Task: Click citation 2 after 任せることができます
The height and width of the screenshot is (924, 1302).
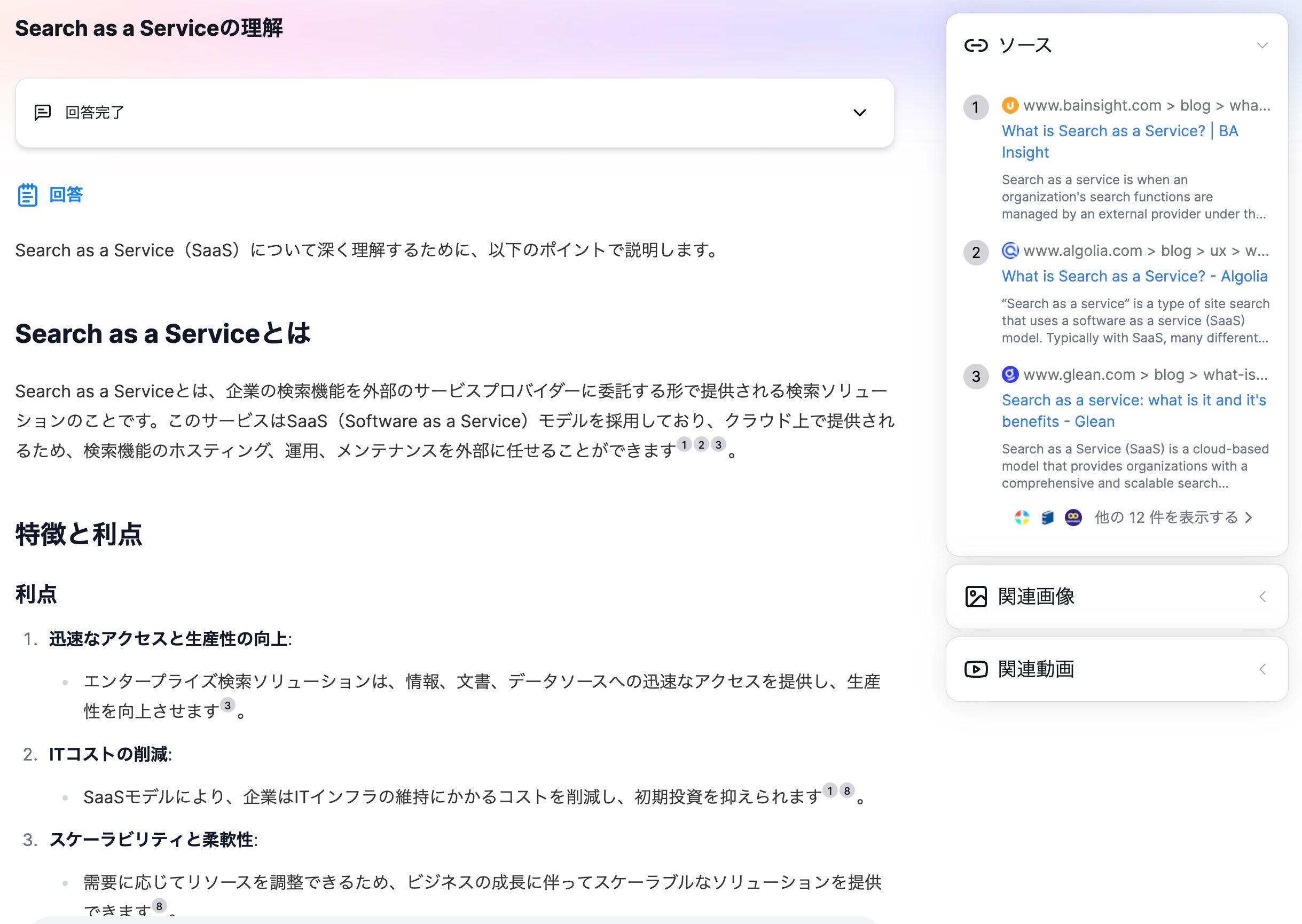Action: (x=701, y=444)
